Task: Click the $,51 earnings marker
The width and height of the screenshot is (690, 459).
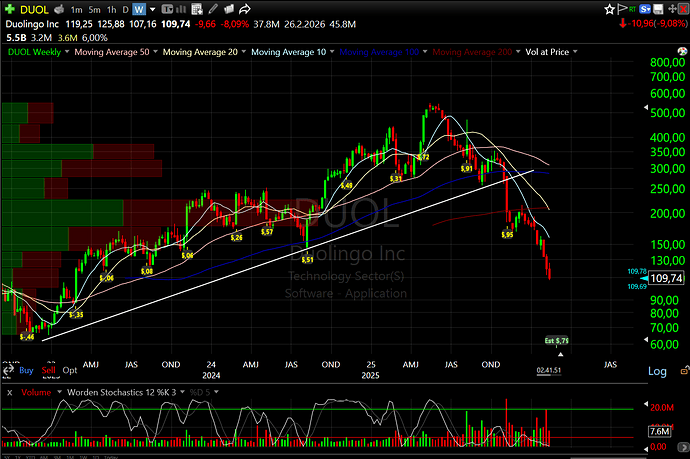Action: coord(307,259)
